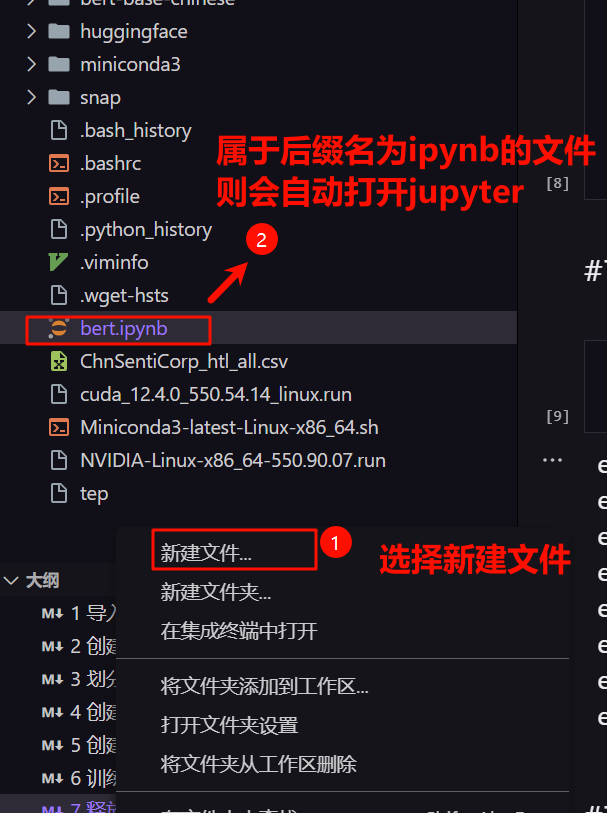This screenshot has width=607, height=813.
Task: Click the Vim icon next to .viminfo
Action: coord(58,262)
